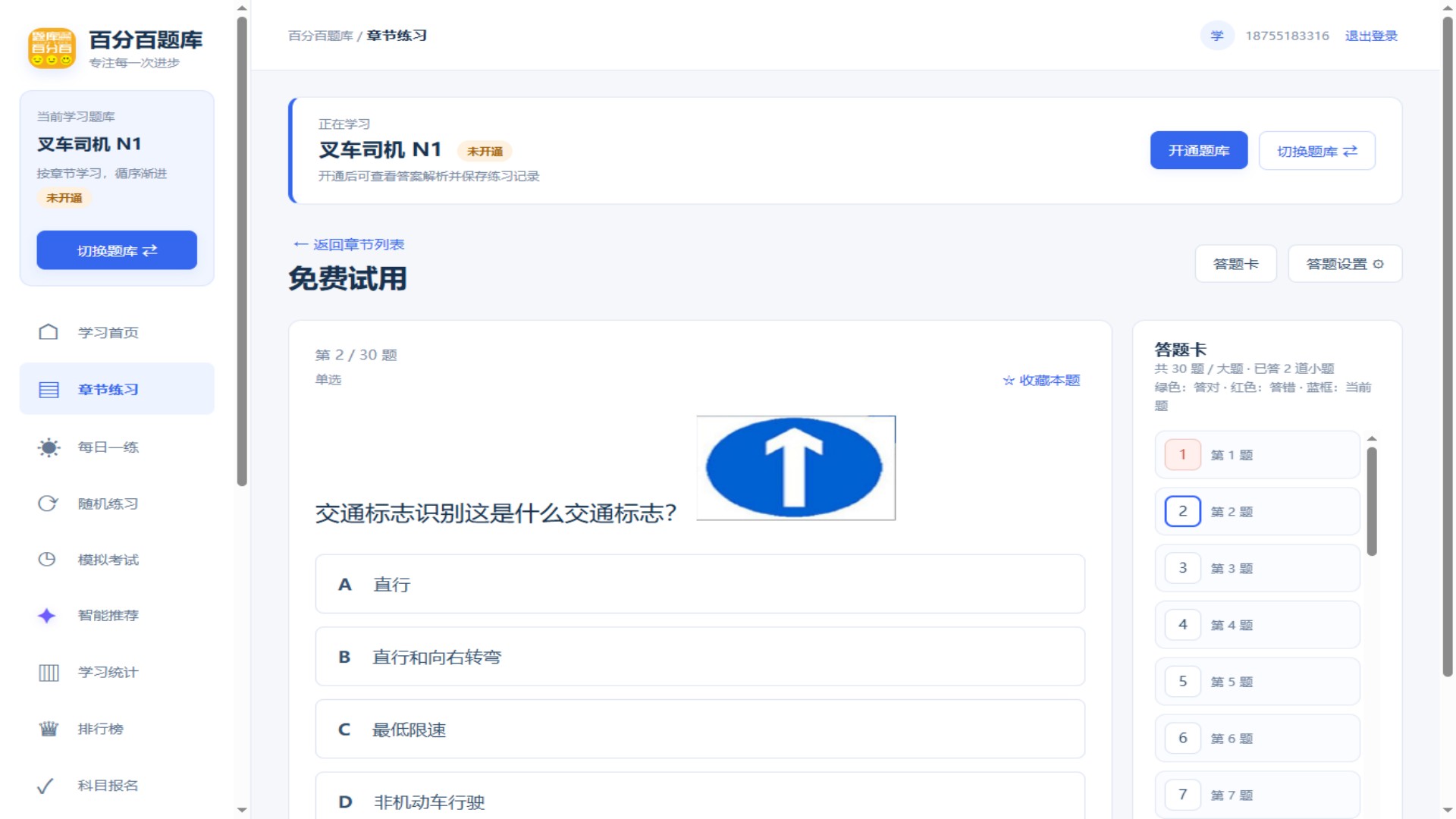Click the 返回章节列表 link

[x=349, y=244]
